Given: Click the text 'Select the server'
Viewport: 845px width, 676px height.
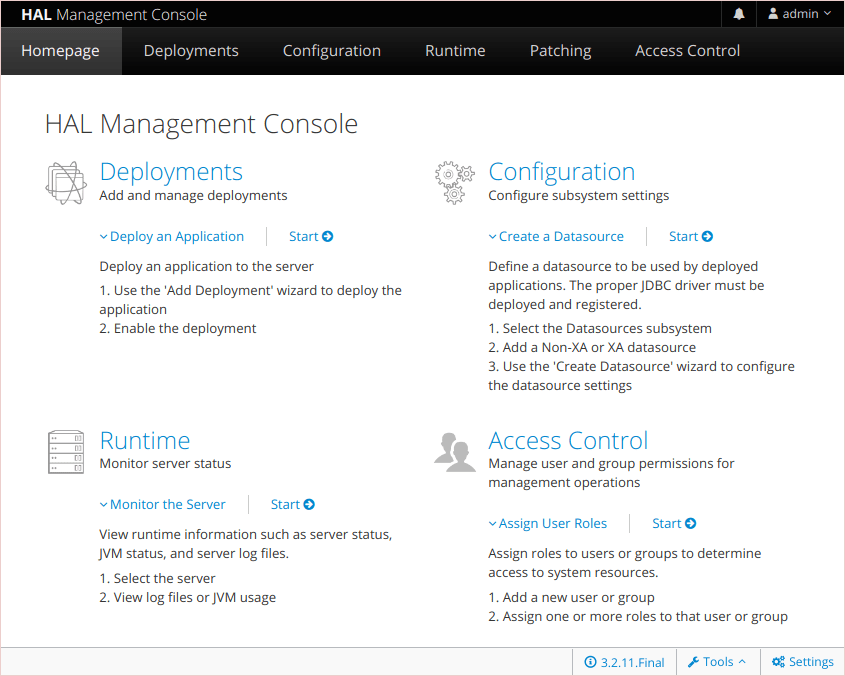Looking at the screenshot, I should [164, 578].
